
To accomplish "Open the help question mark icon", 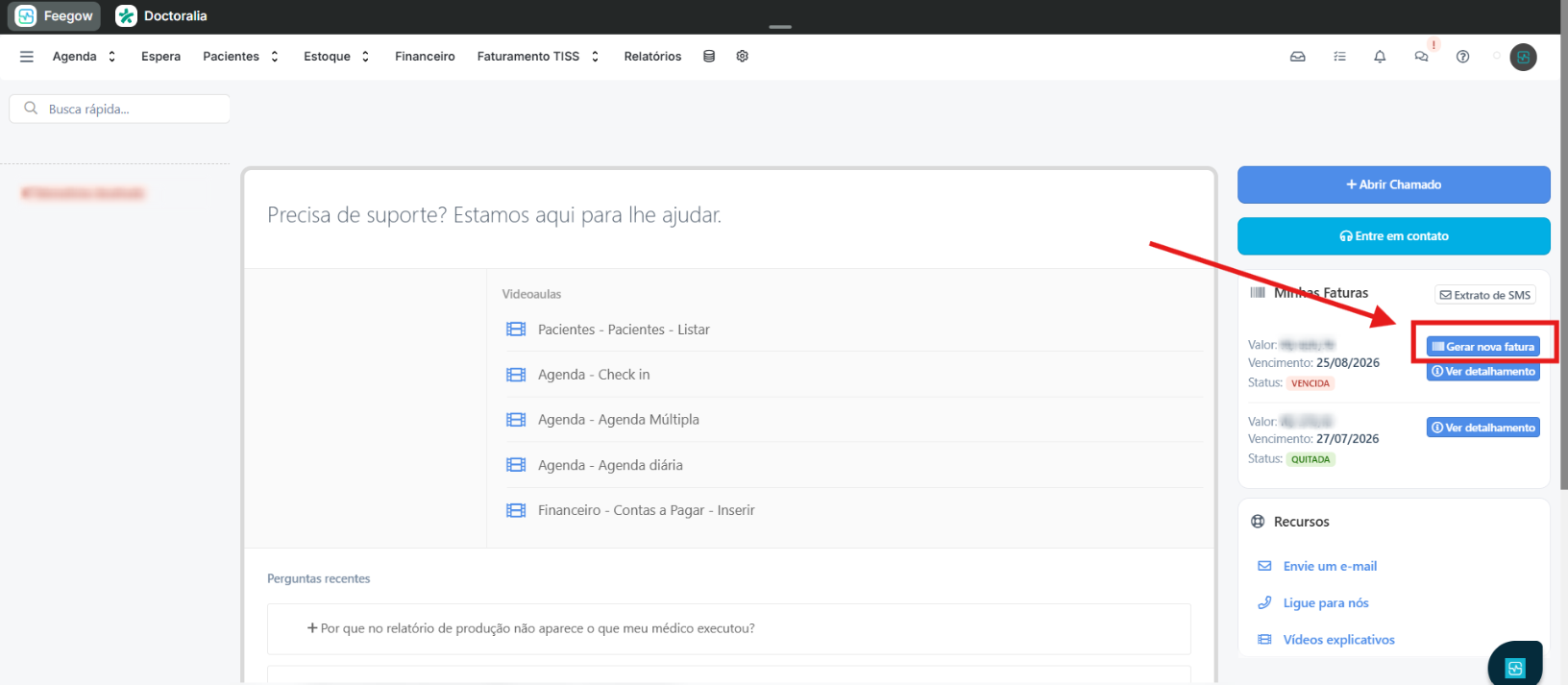I will pos(1462,57).
